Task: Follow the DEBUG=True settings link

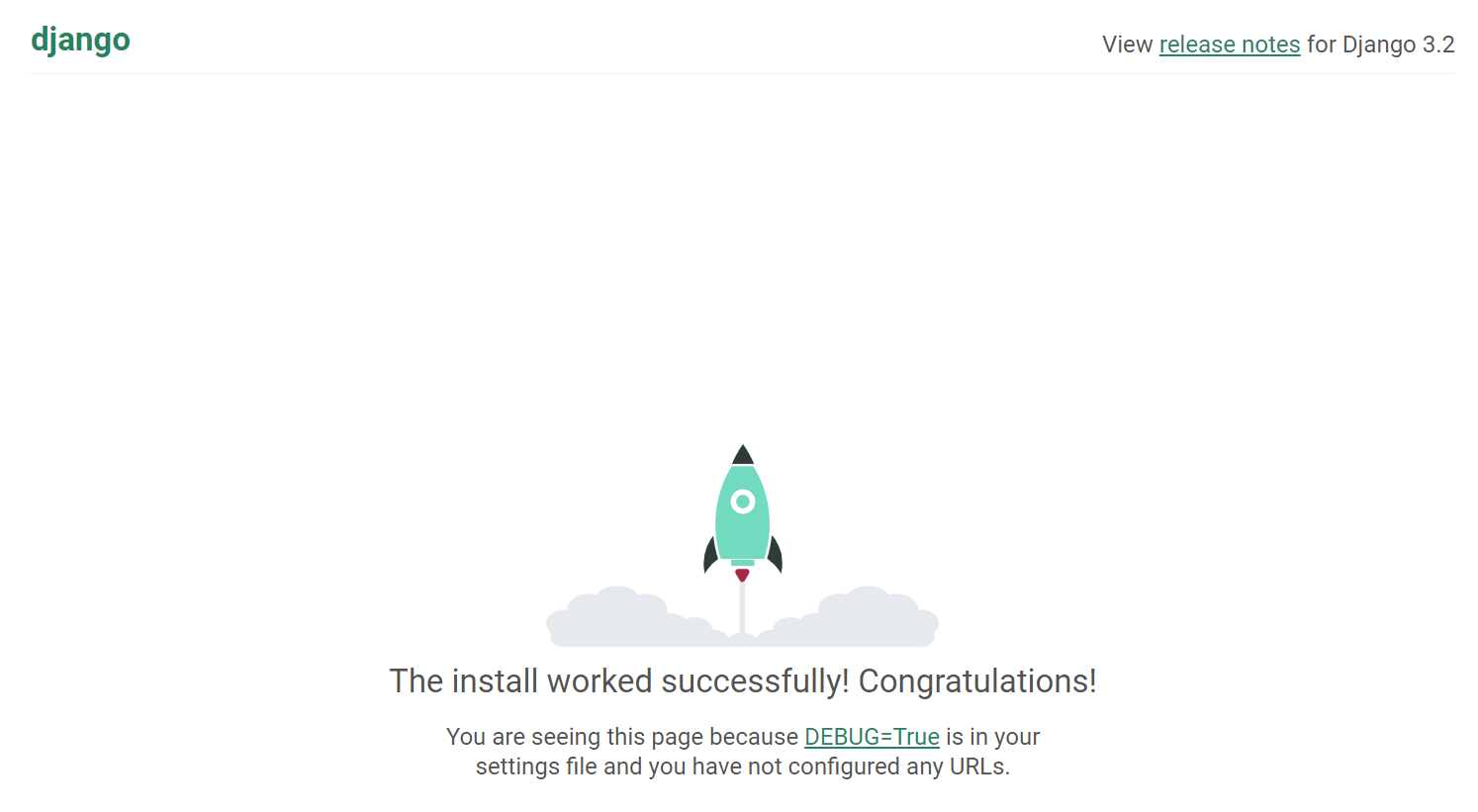Action: [x=872, y=737]
